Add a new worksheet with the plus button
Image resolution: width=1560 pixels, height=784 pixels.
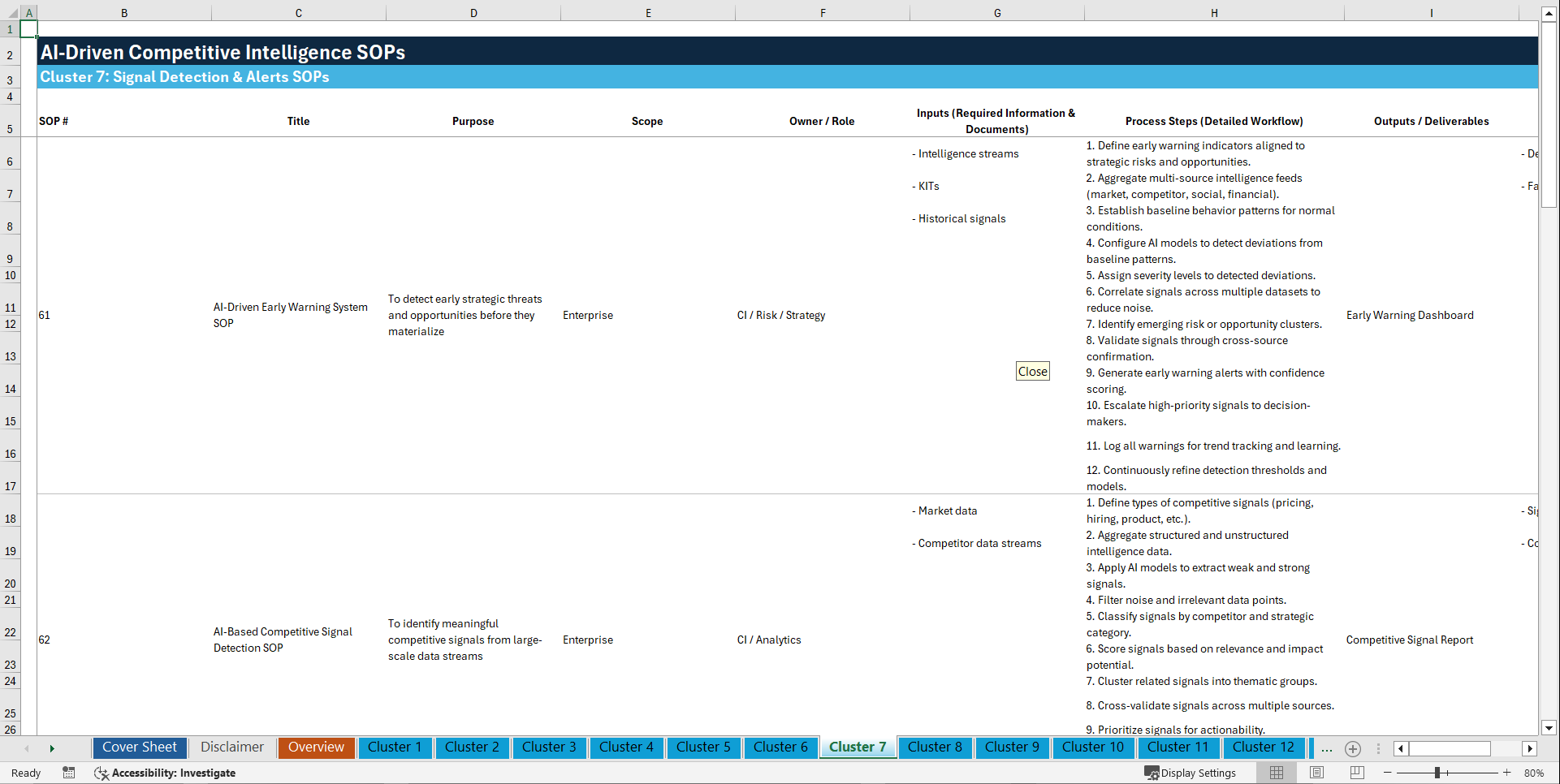pos(1353,748)
